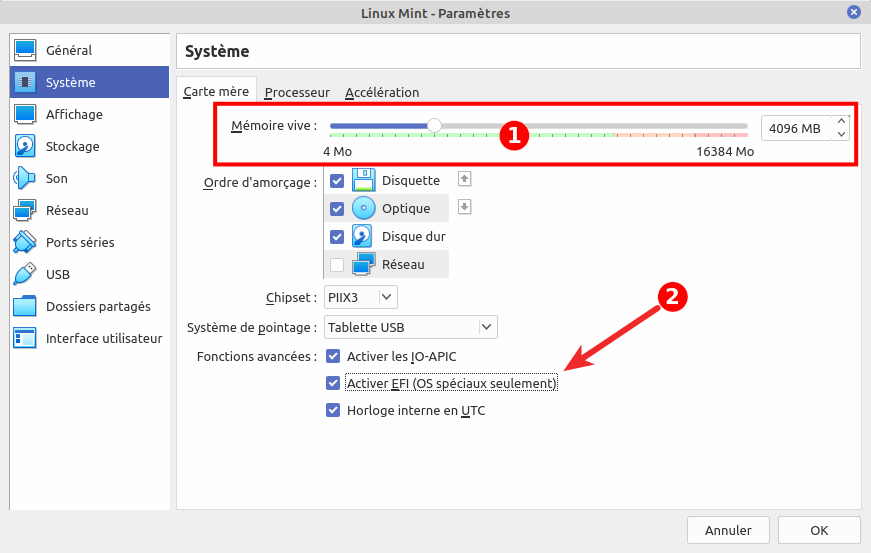Click the Mémoire vive slider handle
Viewport: 871px width, 553px height.
(x=434, y=126)
